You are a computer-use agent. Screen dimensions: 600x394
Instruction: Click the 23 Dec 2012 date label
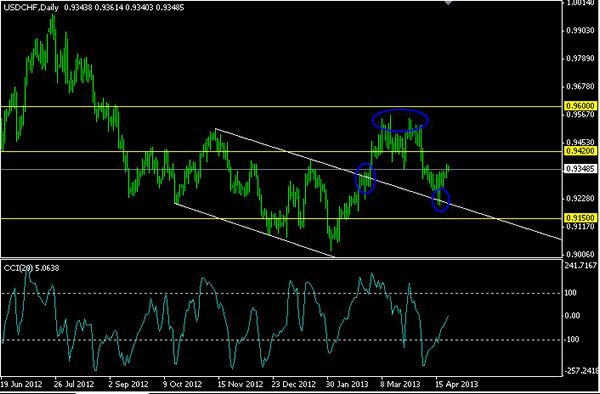pos(294,384)
